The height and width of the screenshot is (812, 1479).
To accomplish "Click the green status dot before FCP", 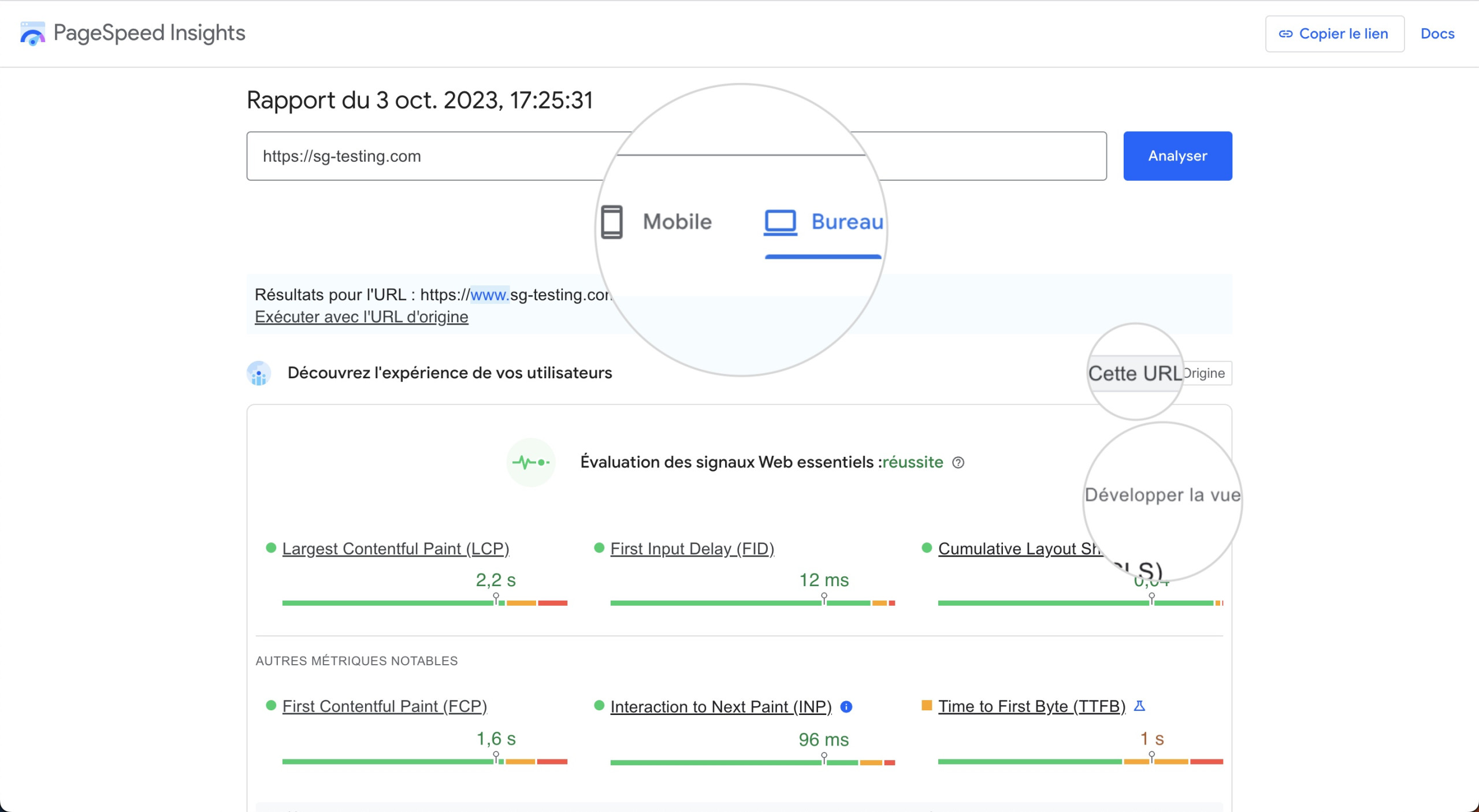I will [x=271, y=705].
